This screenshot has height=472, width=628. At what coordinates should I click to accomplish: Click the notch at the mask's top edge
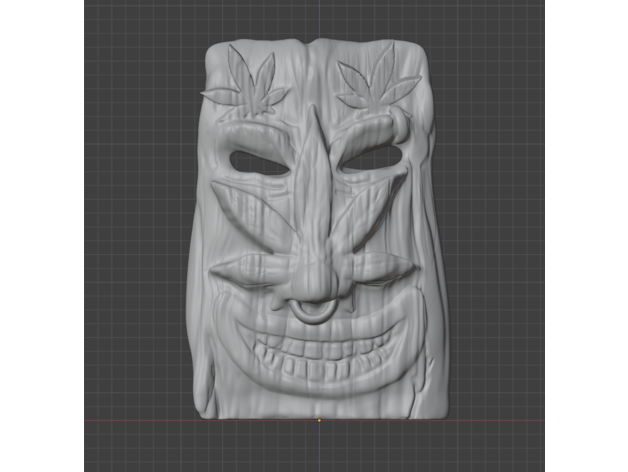316,47
